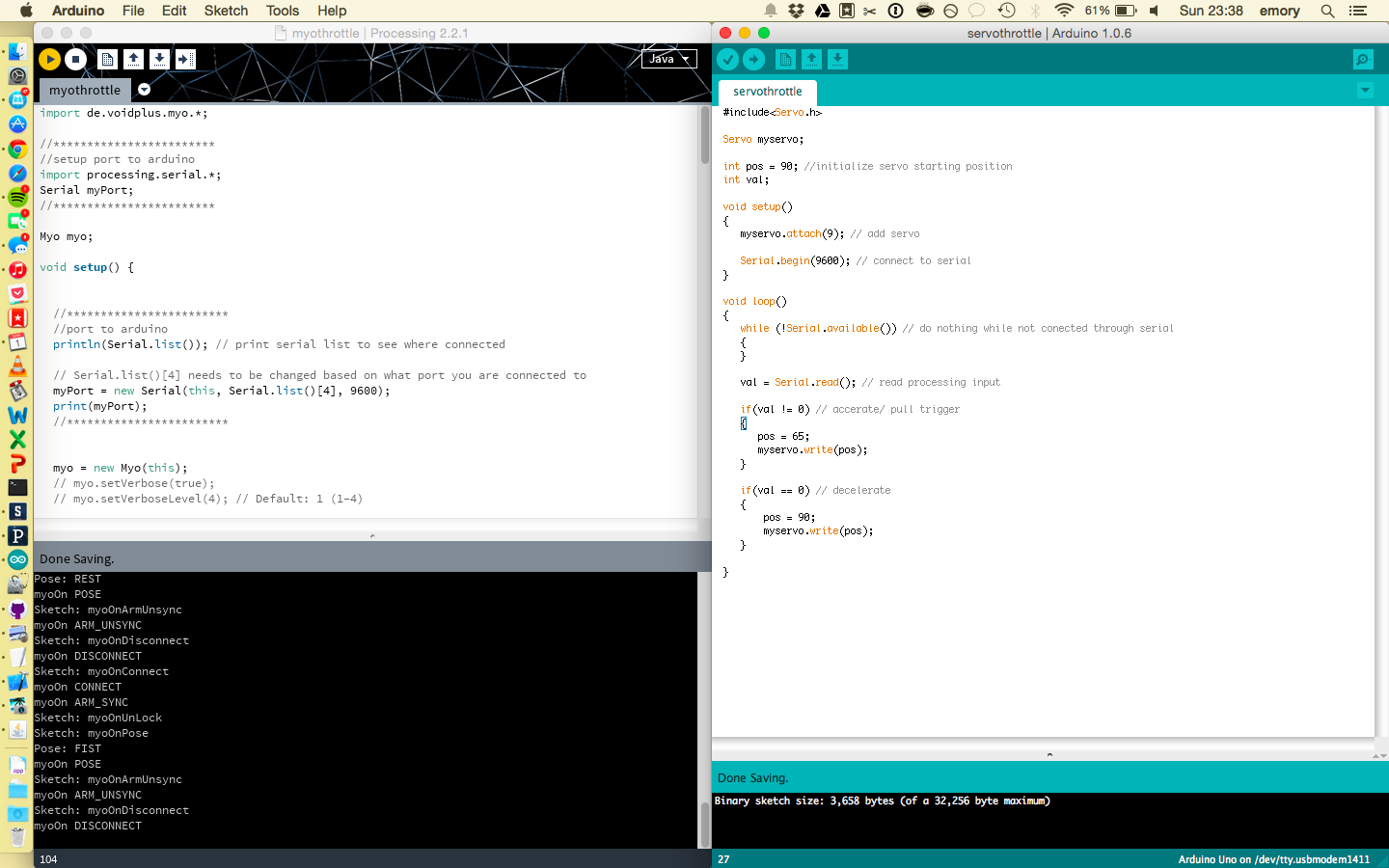Open Finder from the Dock

(17, 51)
